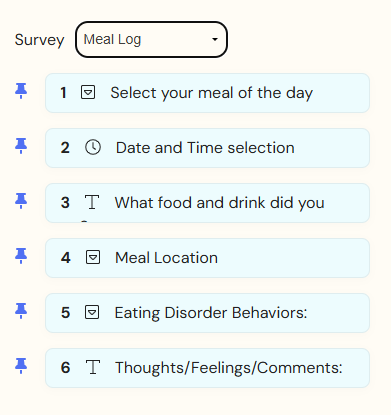Click dropdown-type icon in question 1
Viewport: 391px width, 415px height.
(88, 92)
